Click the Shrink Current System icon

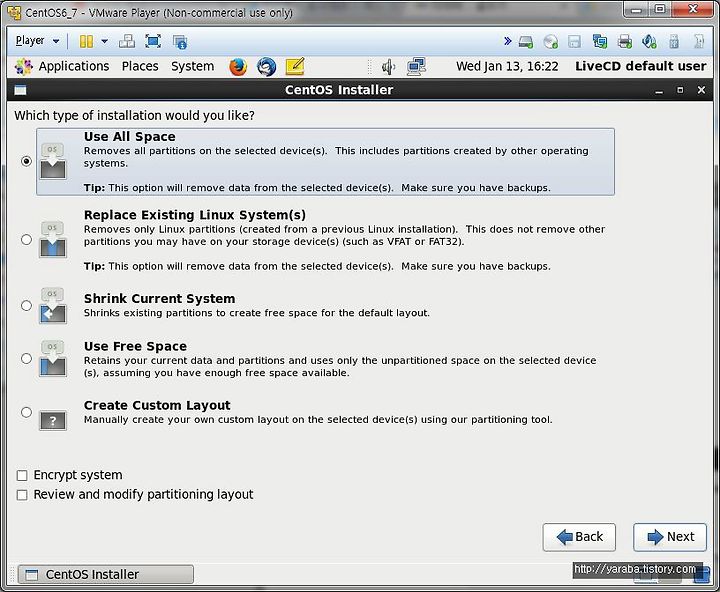tap(53, 306)
